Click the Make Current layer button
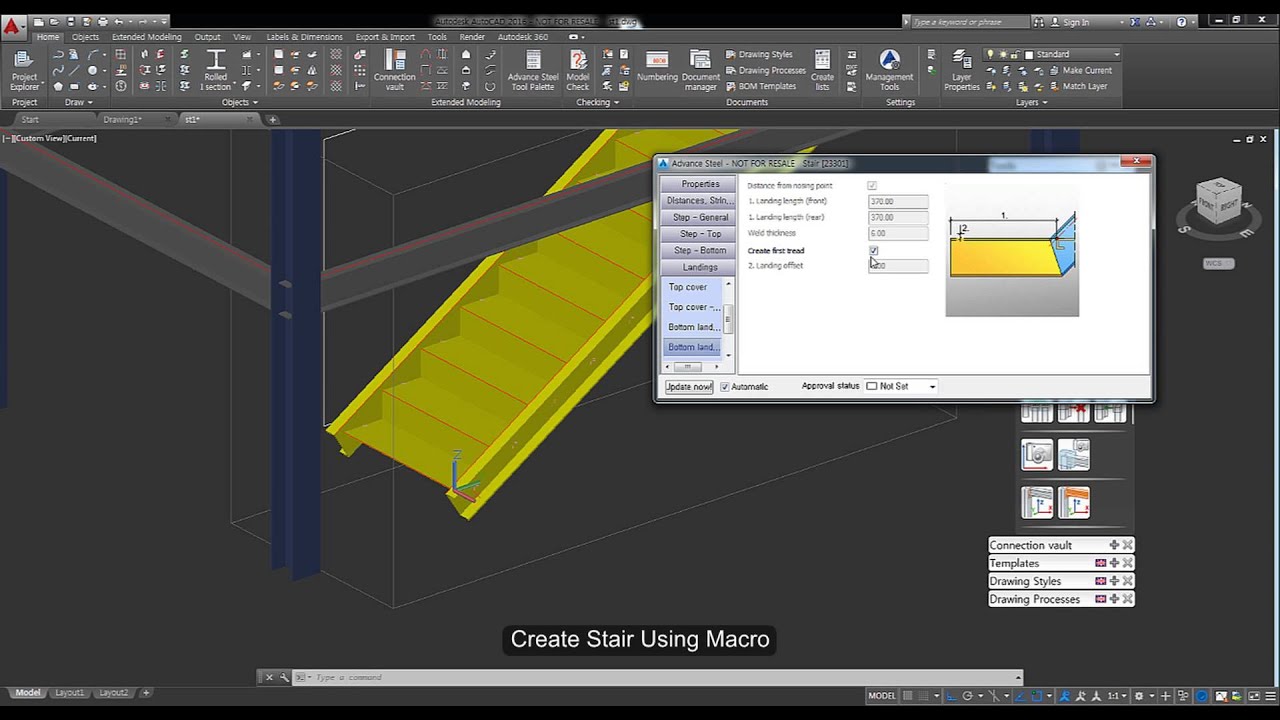The image size is (1280, 720). 1079,70
